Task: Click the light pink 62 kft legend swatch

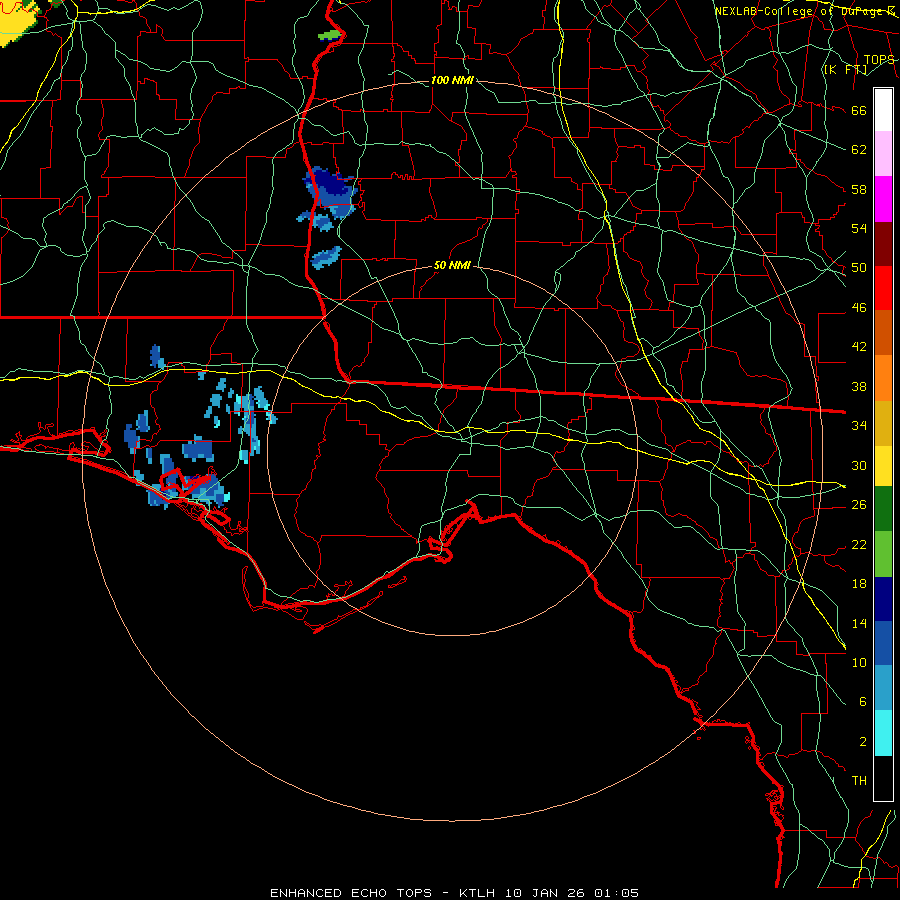Action: (883, 154)
